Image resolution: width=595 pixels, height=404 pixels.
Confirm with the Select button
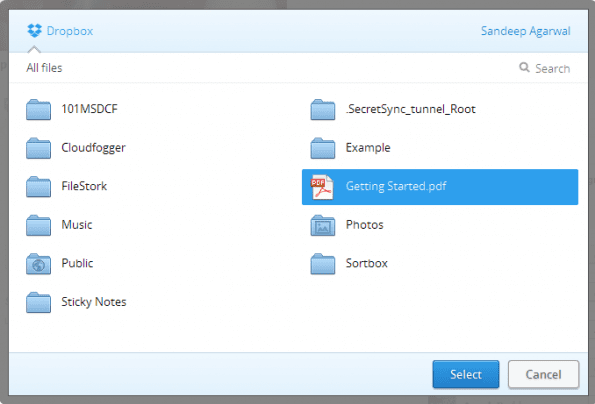point(466,374)
